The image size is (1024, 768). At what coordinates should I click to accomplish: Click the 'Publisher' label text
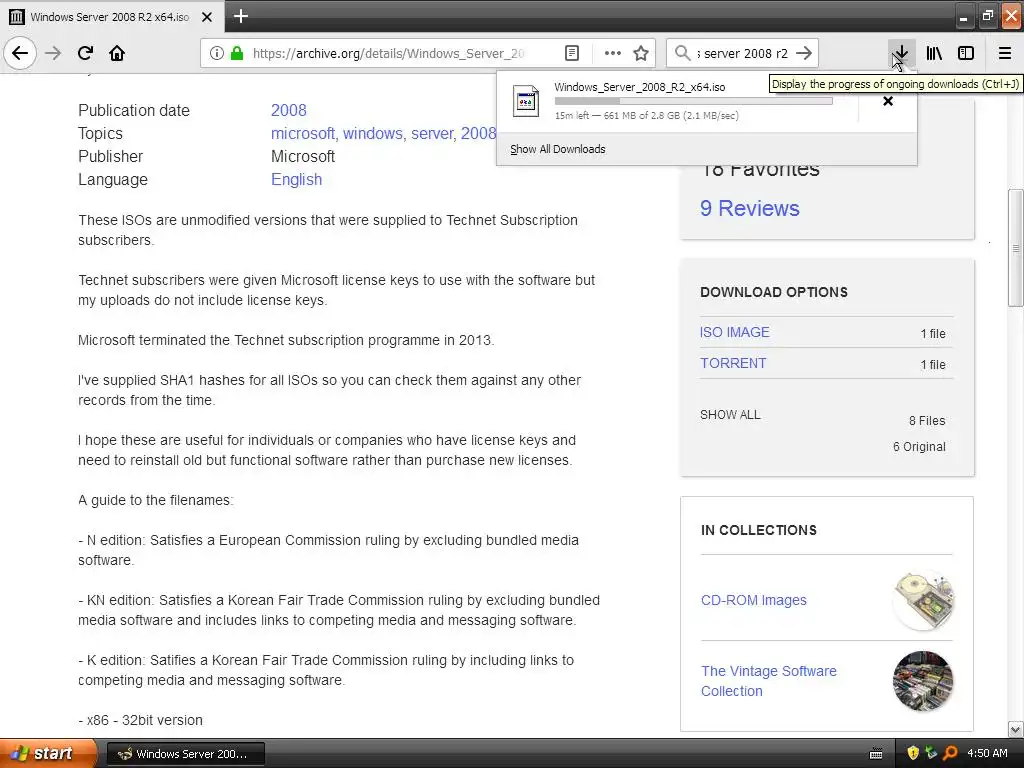[x=110, y=157]
